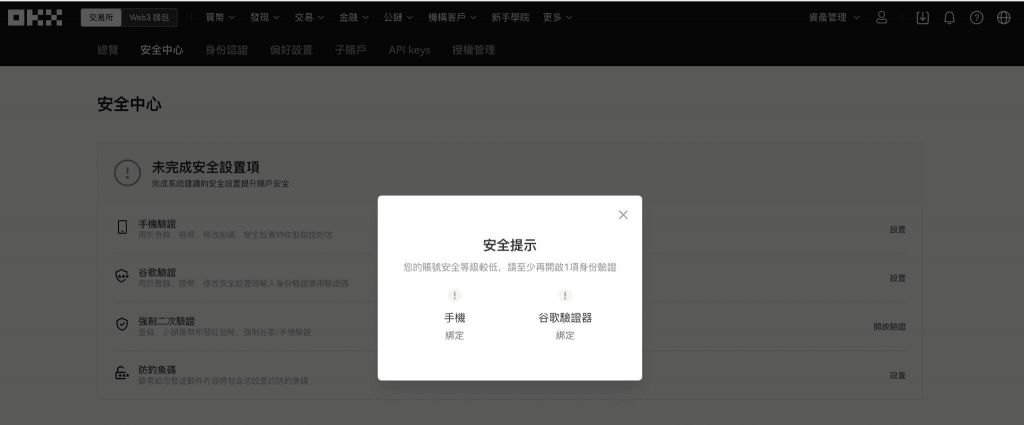Expand the 買幣 dropdown menu
Viewport: 1024px width, 425px height.
click(220, 18)
